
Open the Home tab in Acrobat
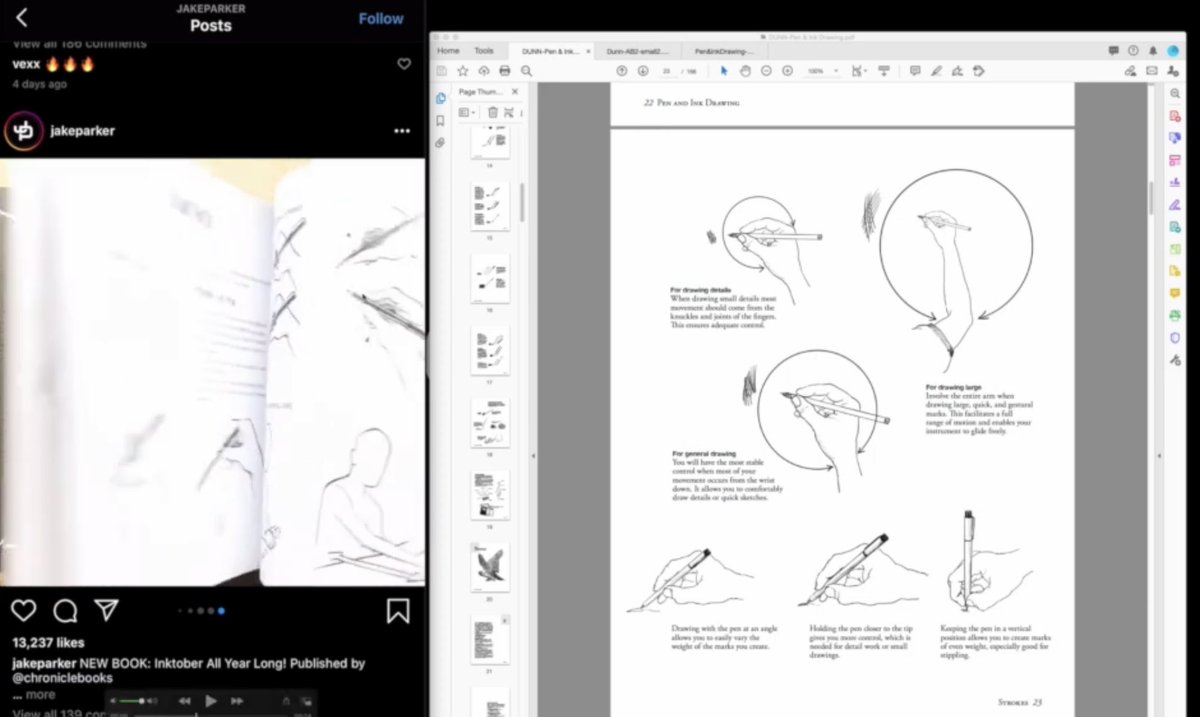pos(448,50)
